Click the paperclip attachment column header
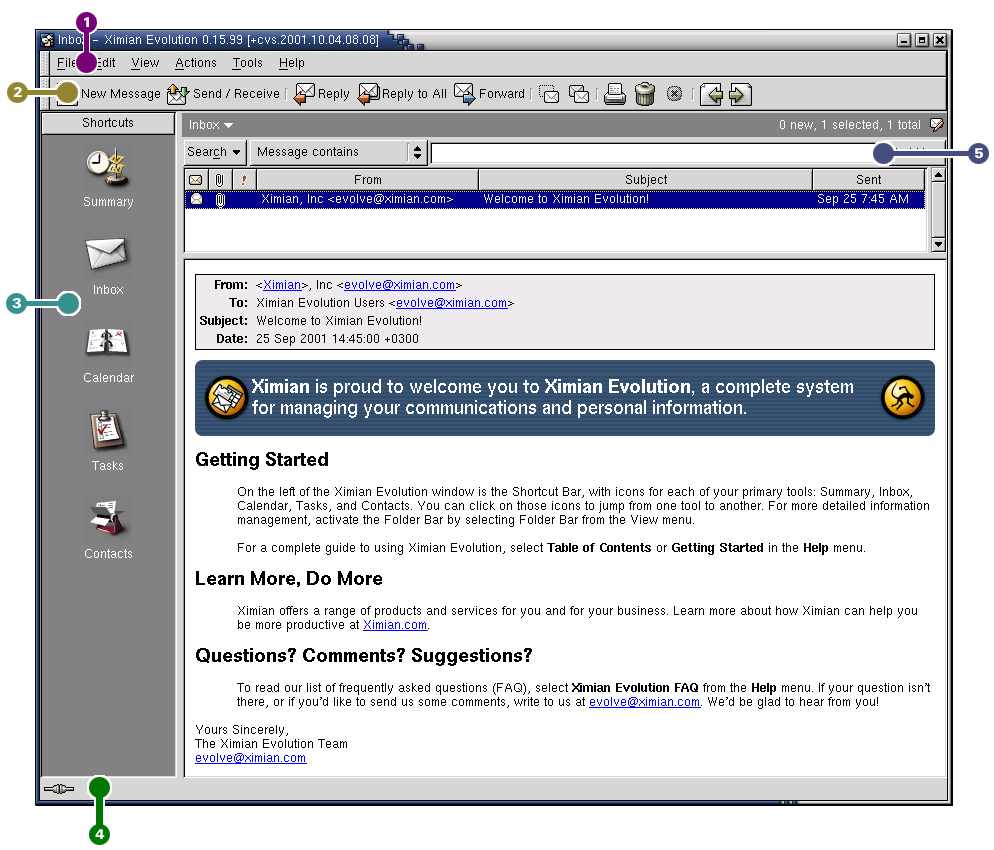This screenshot has height=850, width=994. click(x=219, y=180)
